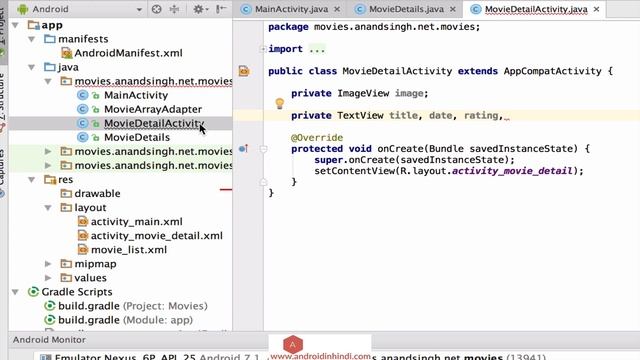The image size is (640, 360).
Task: Collapse the manifests folder
Action: coord(32,39)
